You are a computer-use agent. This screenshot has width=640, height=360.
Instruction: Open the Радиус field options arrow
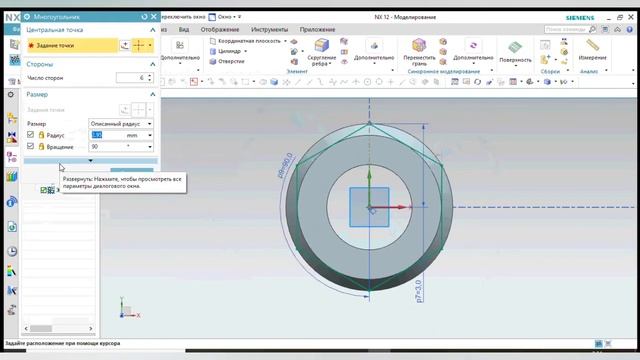(150, 135)
